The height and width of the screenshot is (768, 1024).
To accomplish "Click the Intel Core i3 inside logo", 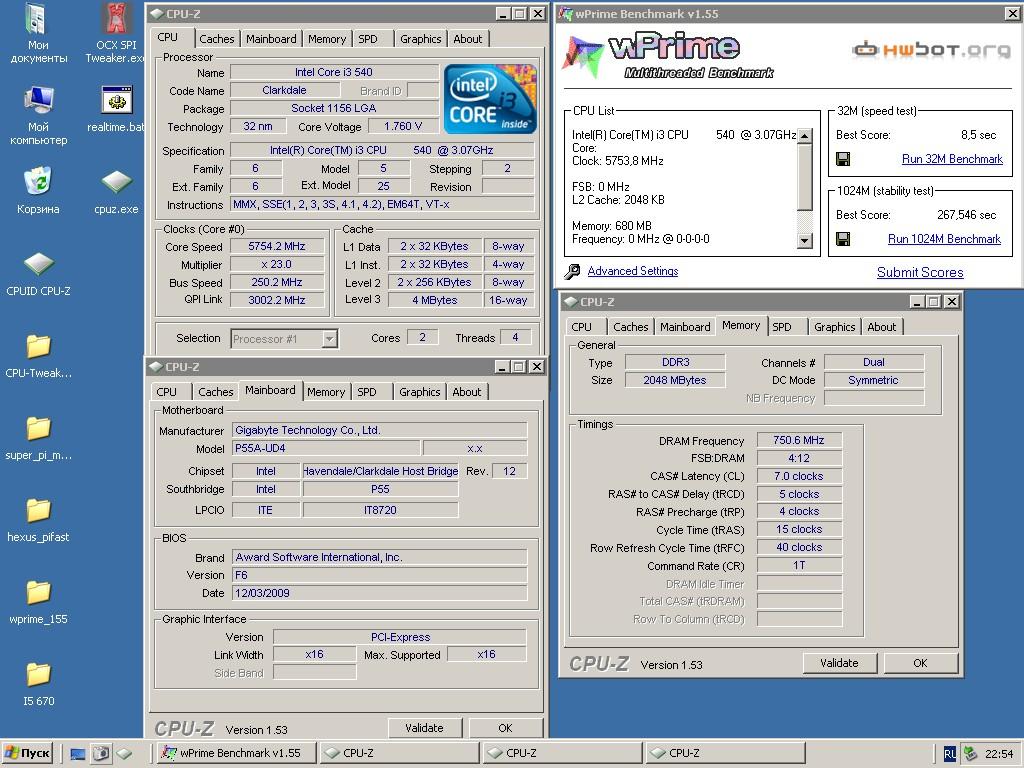I will (x=490, y=98).
